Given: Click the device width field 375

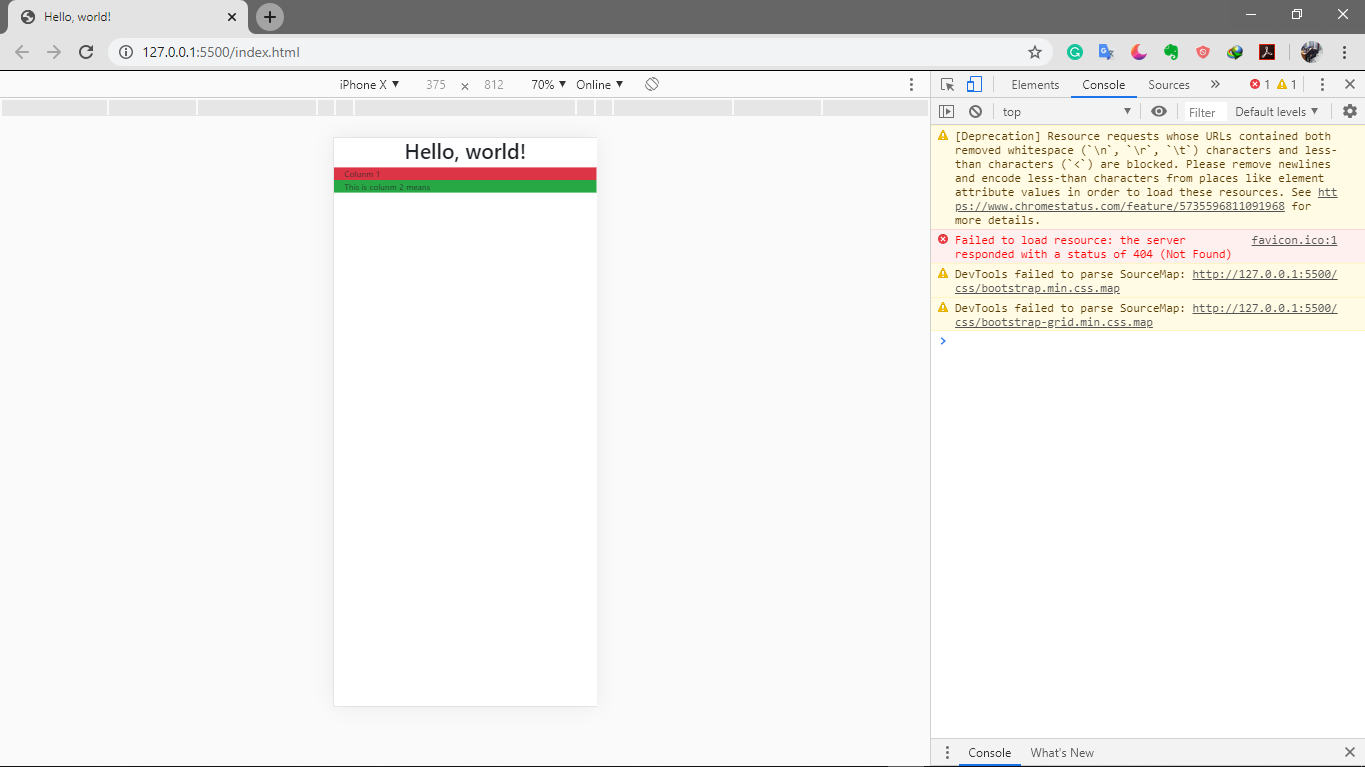Looking at the screenshot, I should click(x=435, y=85).
